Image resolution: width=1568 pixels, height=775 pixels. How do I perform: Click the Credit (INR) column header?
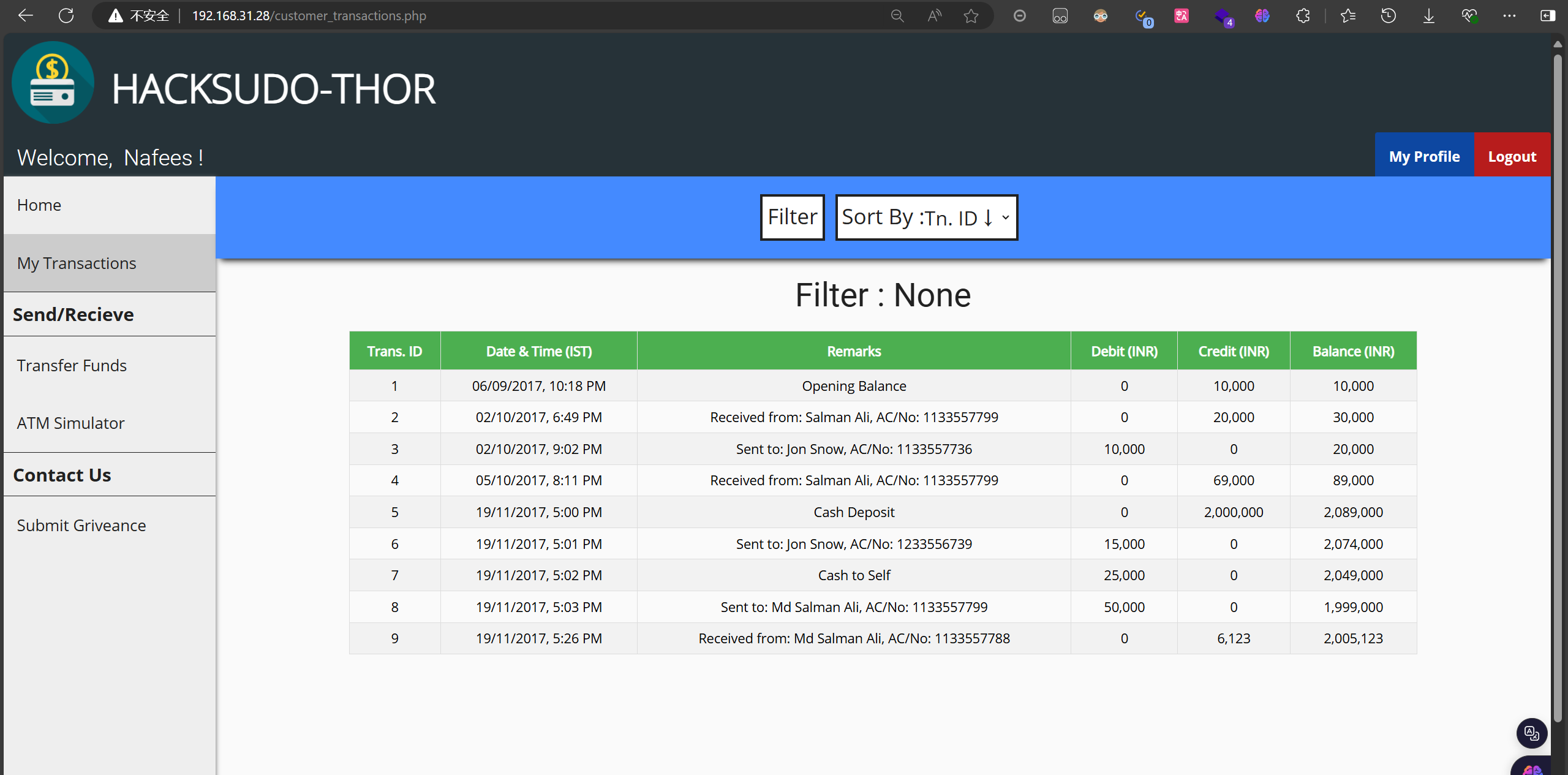tap(1234, 351)
